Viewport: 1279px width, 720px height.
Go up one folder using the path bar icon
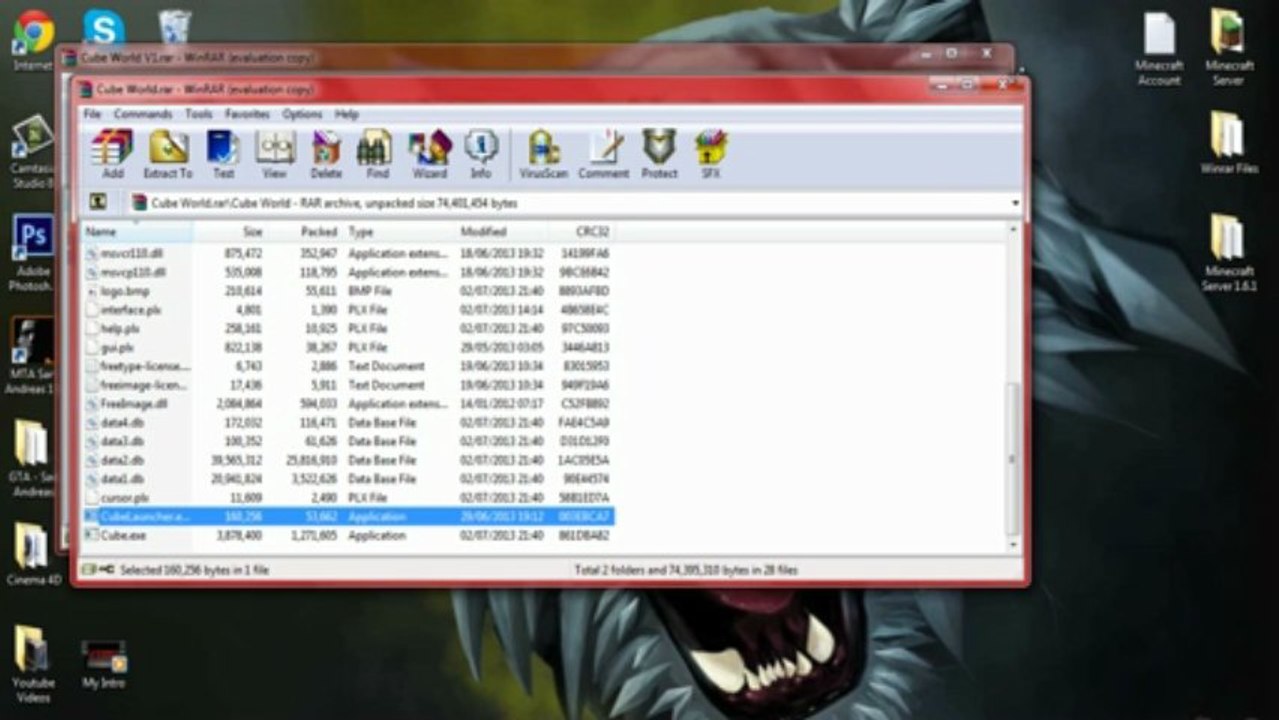point(98,202)
